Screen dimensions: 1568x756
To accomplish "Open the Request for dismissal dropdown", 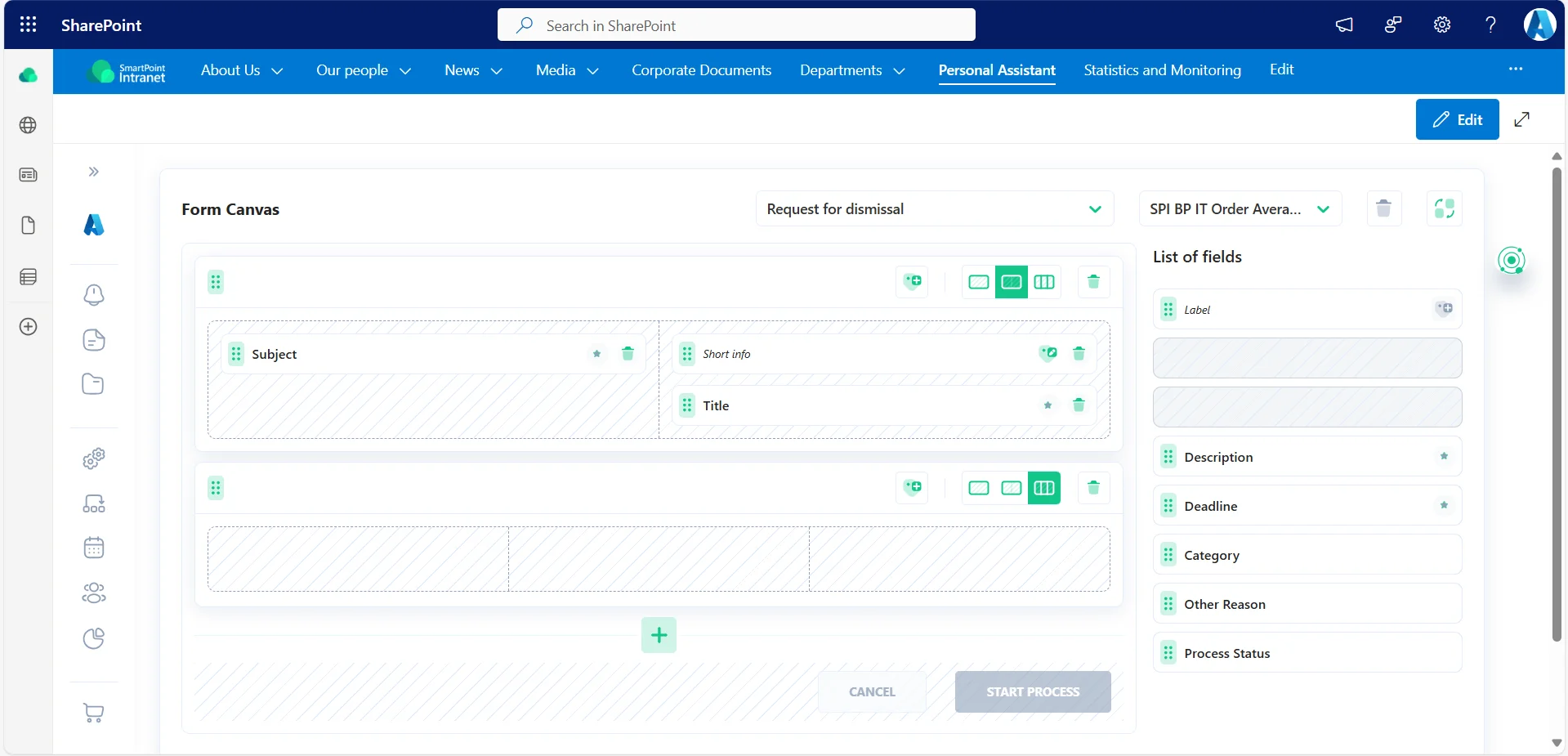I will click(x=935, y=209).
